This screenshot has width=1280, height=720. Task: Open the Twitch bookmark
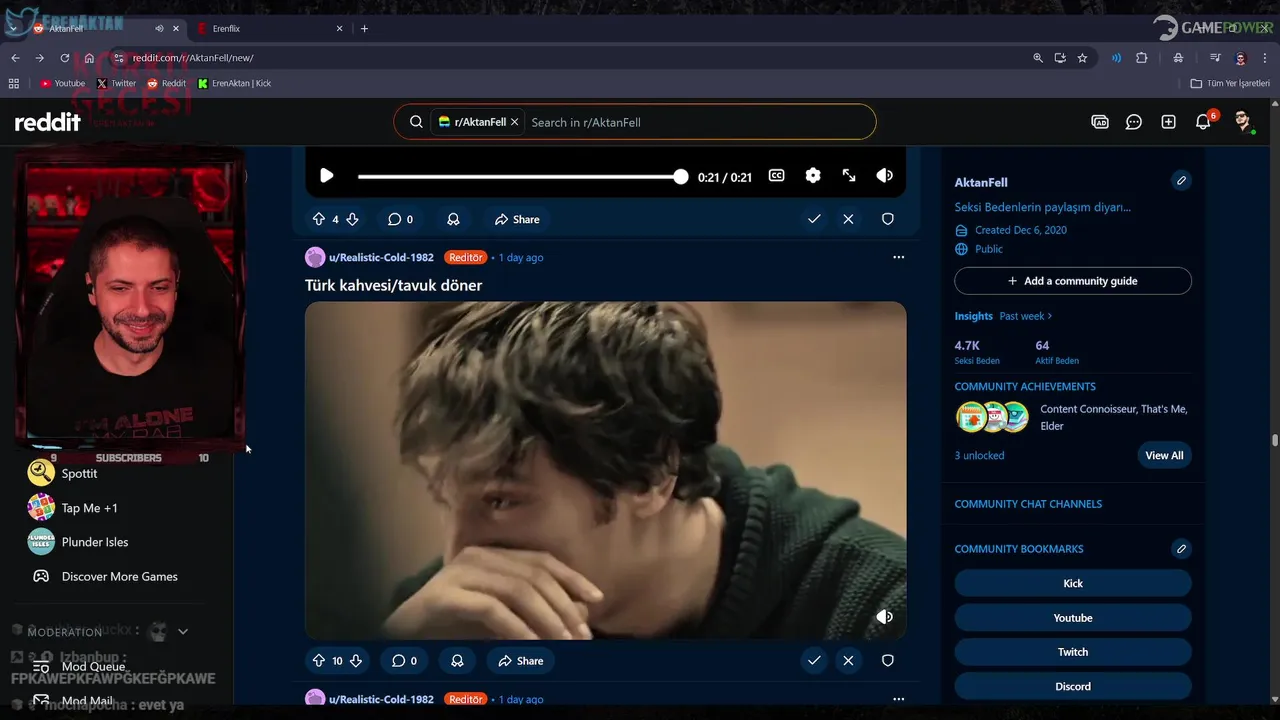click(1073, 652)
